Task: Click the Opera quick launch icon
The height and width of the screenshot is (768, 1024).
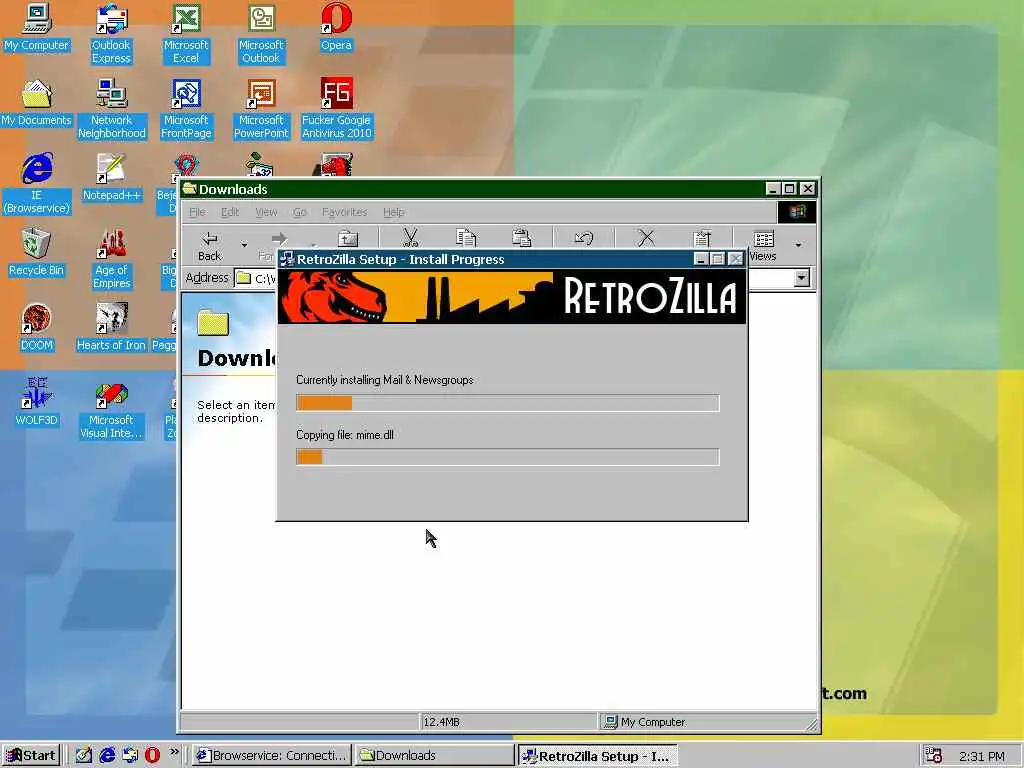Action: [152, 756]
